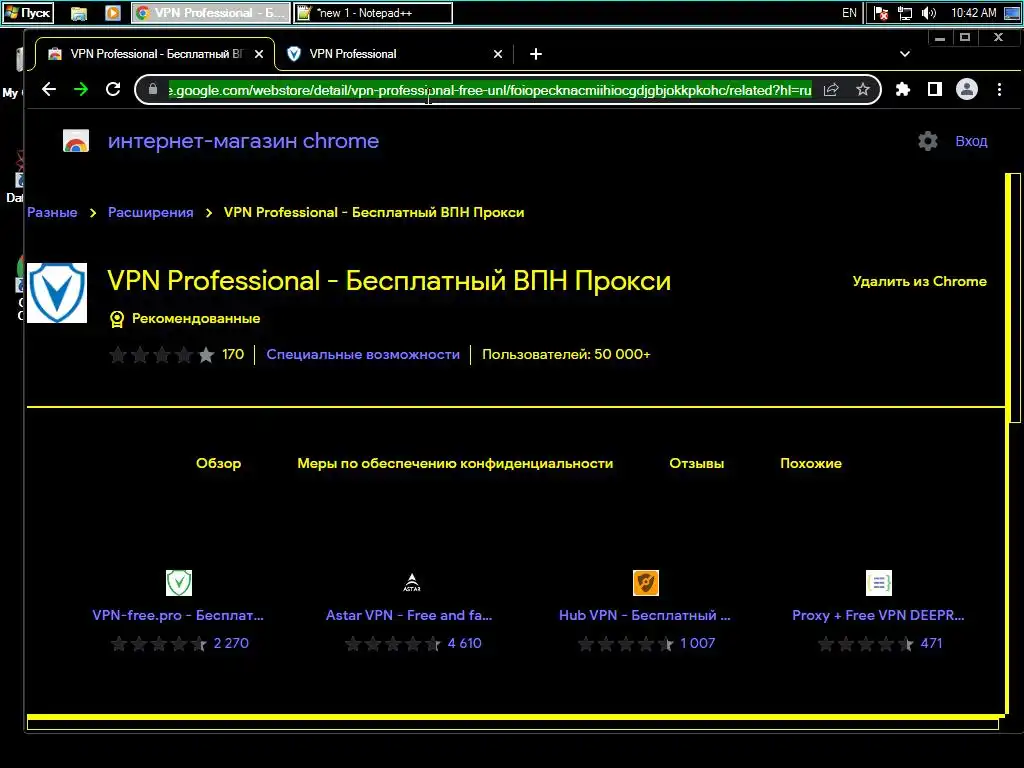The height and width of the screenshot is (768, 1024).
Task: Close the VPN Professional - Бесплатный tab
Action: tap(259, 54)
